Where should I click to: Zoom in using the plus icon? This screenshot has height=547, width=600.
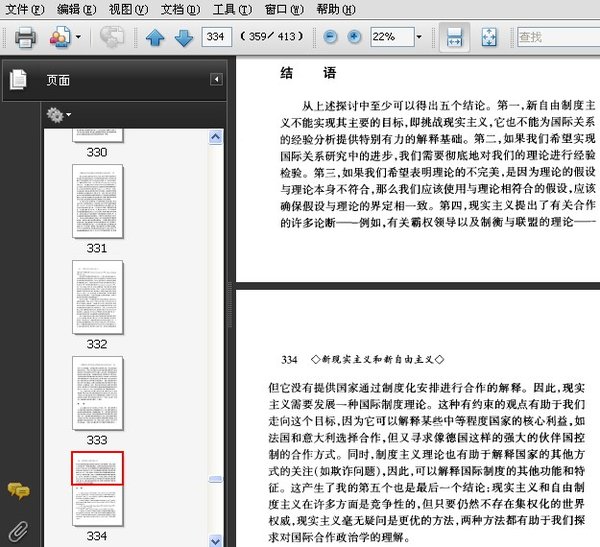click(354, 37)
